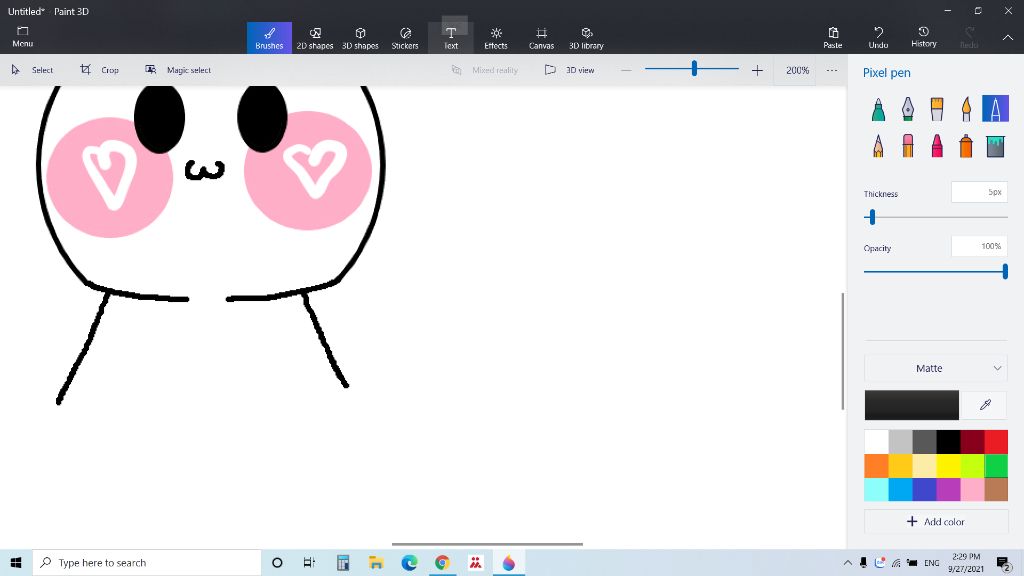Choose the dark red color swatch
1024x576 pixels.
(x=972, y=442)
